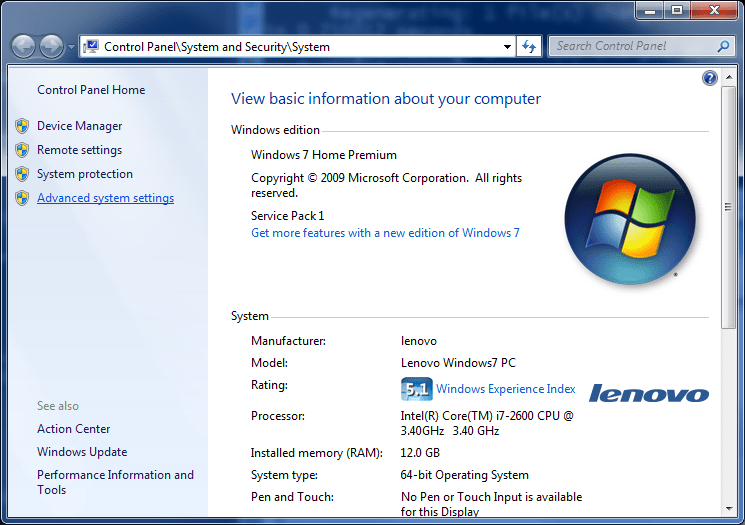Click the Back navigation arrow button
The height and width of the screenshot is (525, 745).
click(x=23, y=47)
